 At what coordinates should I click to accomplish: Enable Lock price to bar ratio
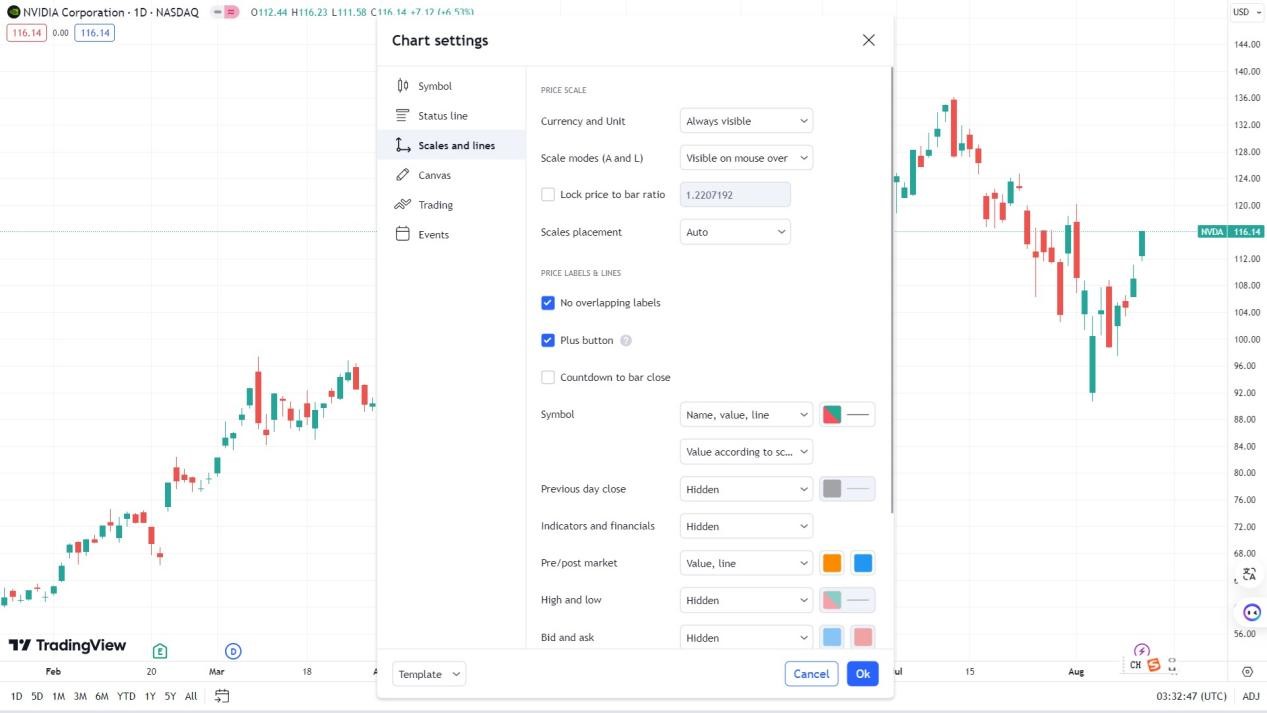(548, 194)
